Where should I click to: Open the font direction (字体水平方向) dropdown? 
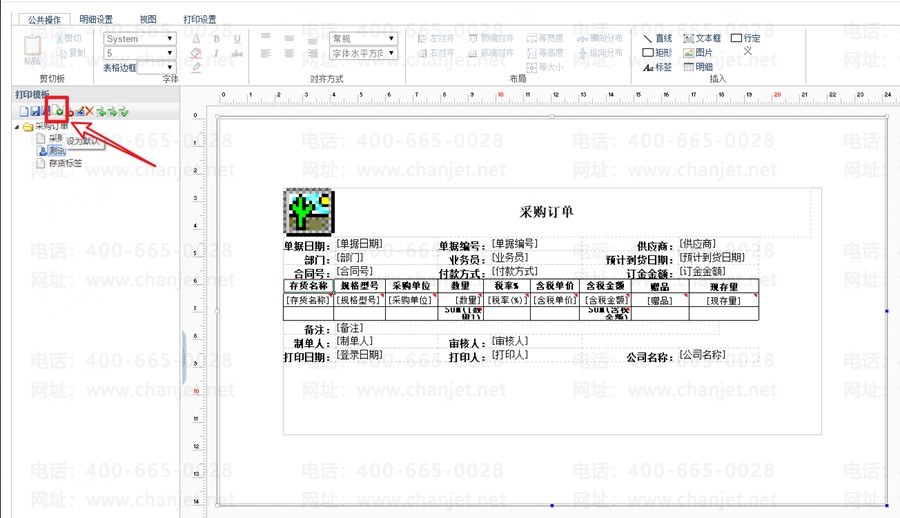click(x=391, y=53)
